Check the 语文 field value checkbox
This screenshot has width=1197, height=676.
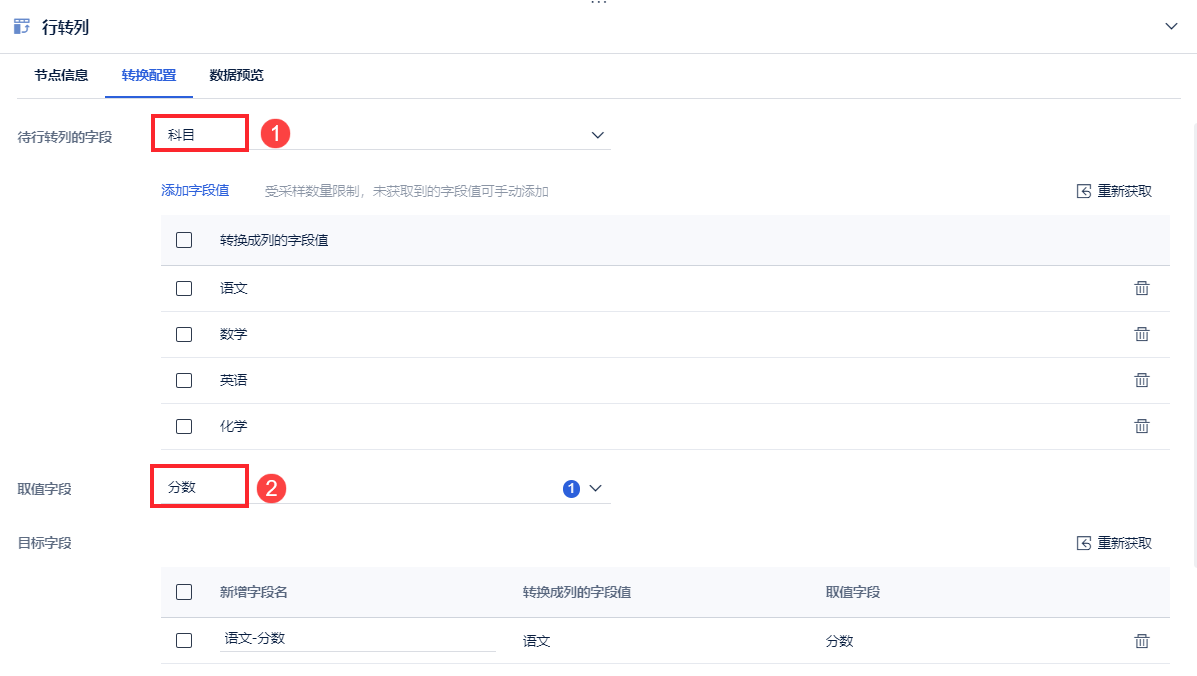(x=184, y=288)
